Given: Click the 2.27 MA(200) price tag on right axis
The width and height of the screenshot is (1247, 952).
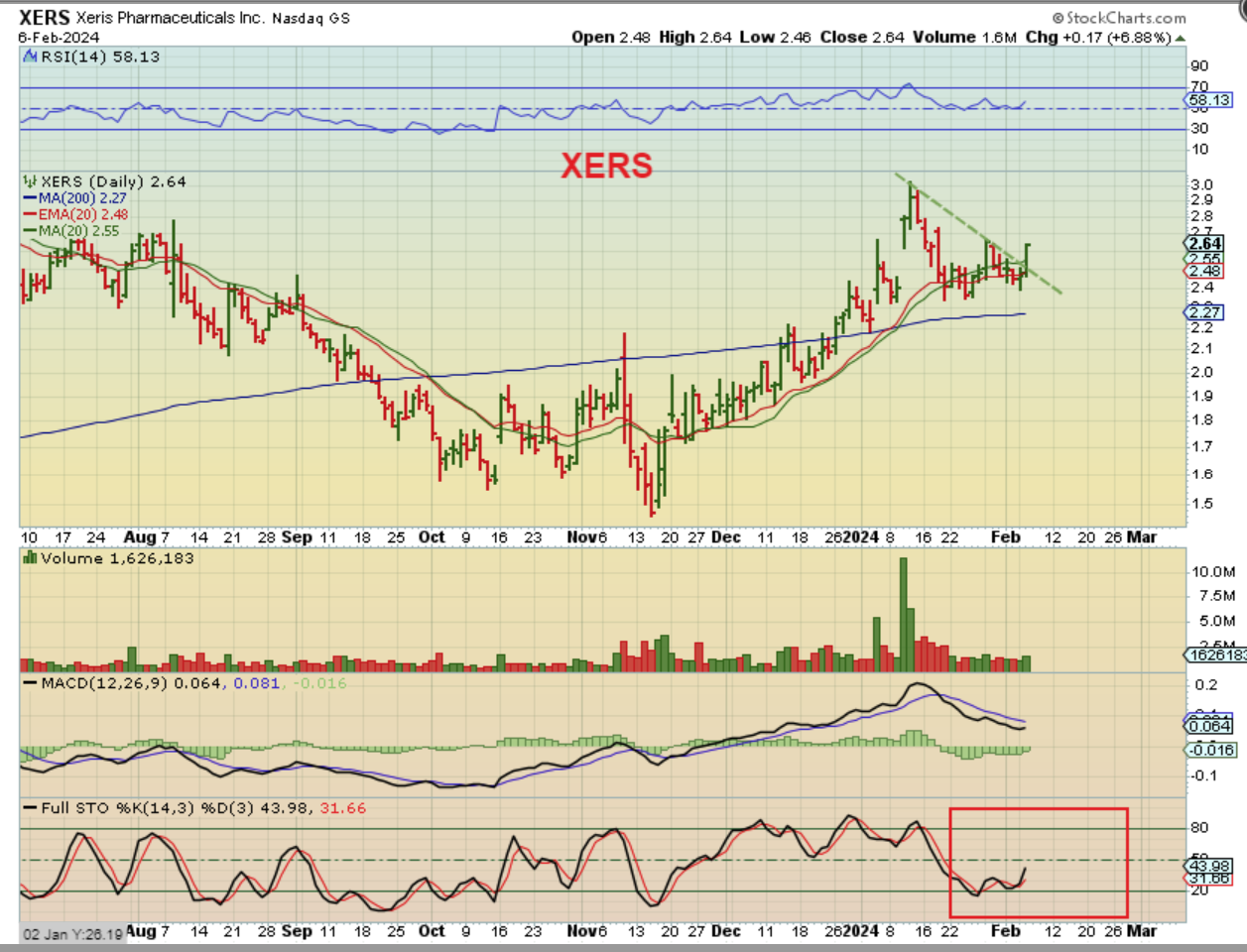Looking at the screenshot, I should pos(1205,312).
